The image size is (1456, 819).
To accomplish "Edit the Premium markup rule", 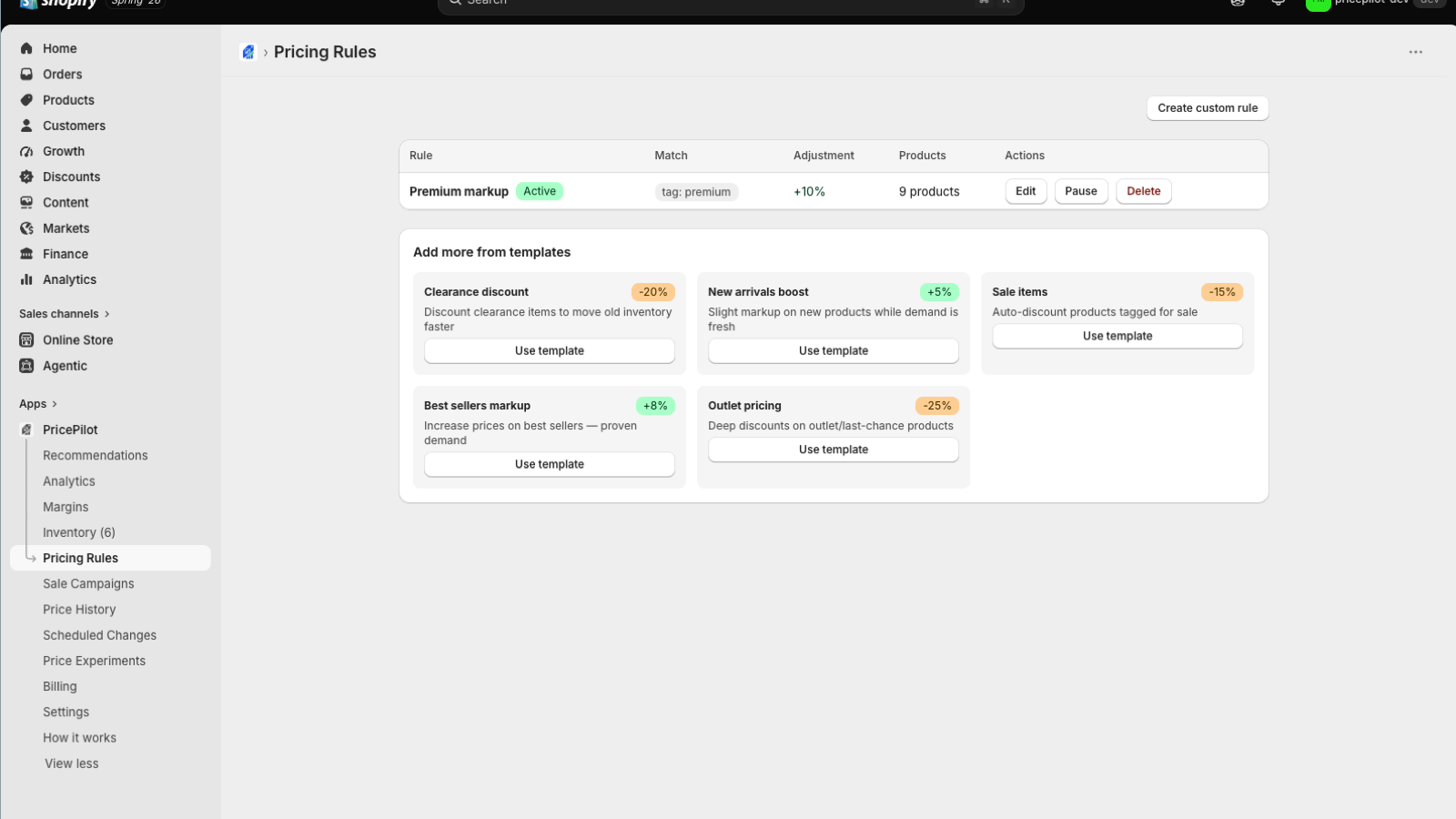I will 1026,191.
